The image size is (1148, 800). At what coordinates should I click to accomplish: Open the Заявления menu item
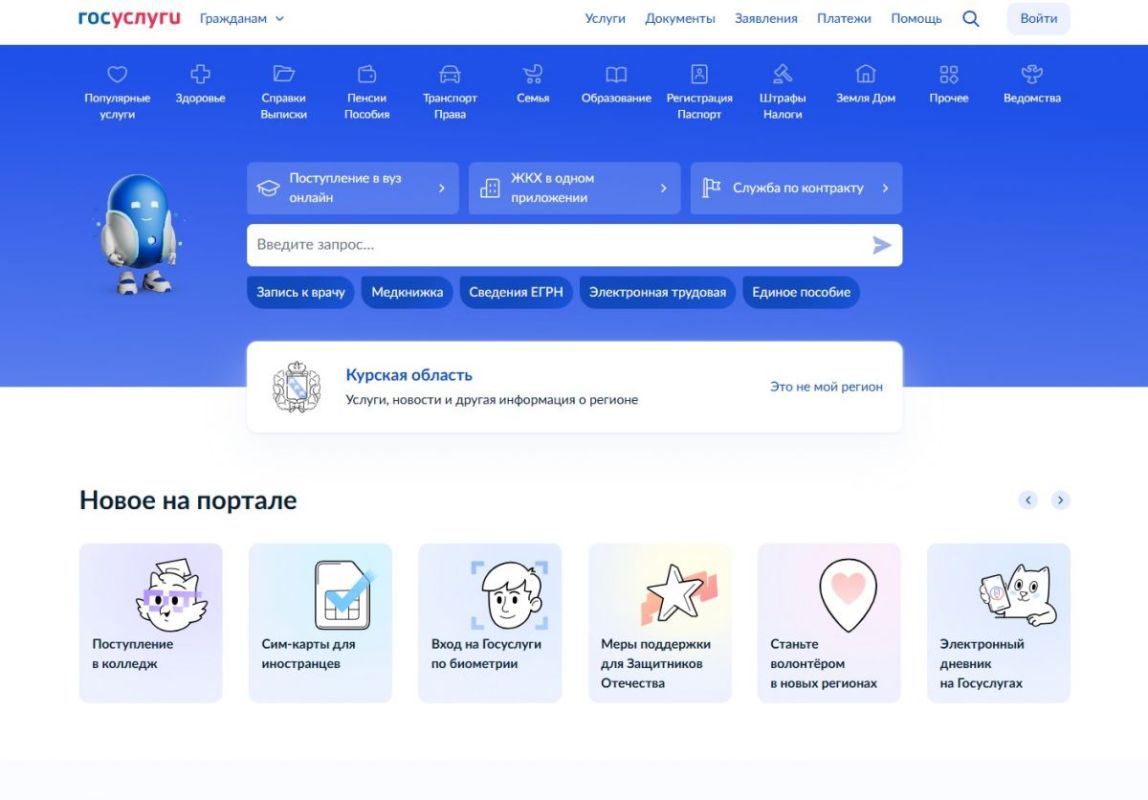click(x=766, y=19)
